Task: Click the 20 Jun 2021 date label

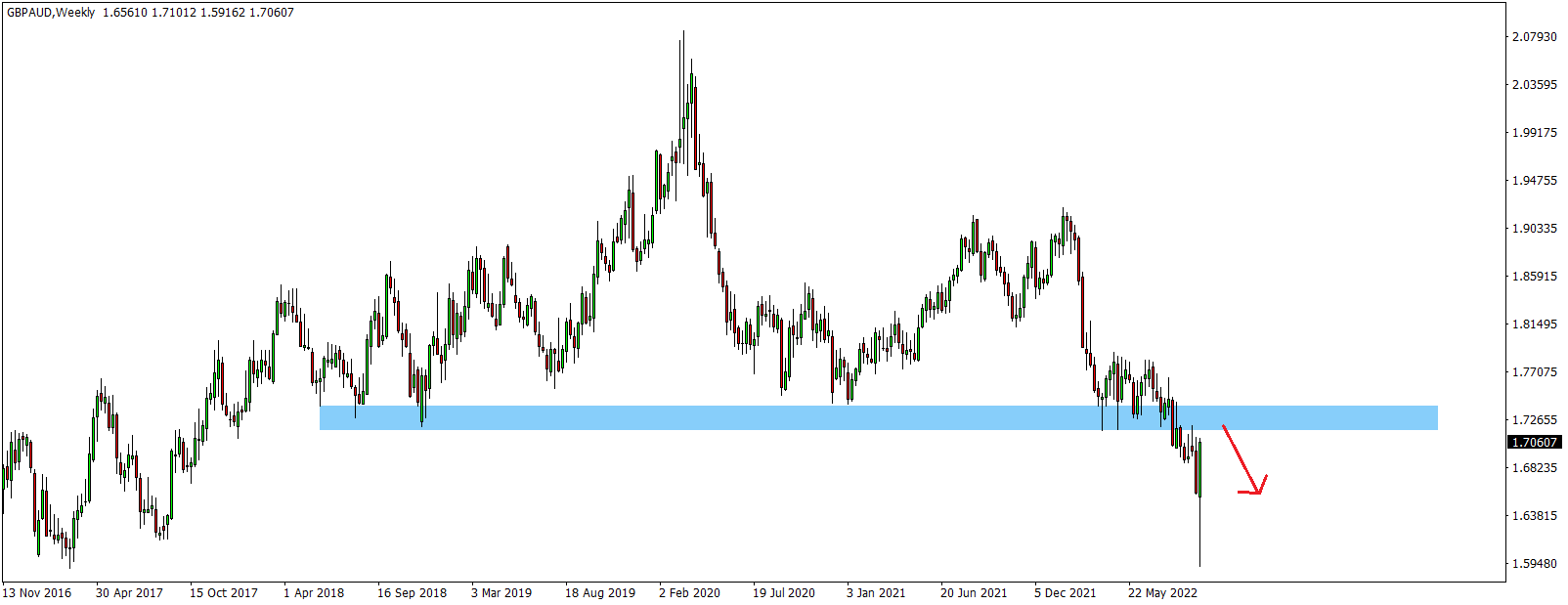Action: [x=974, y=593]
